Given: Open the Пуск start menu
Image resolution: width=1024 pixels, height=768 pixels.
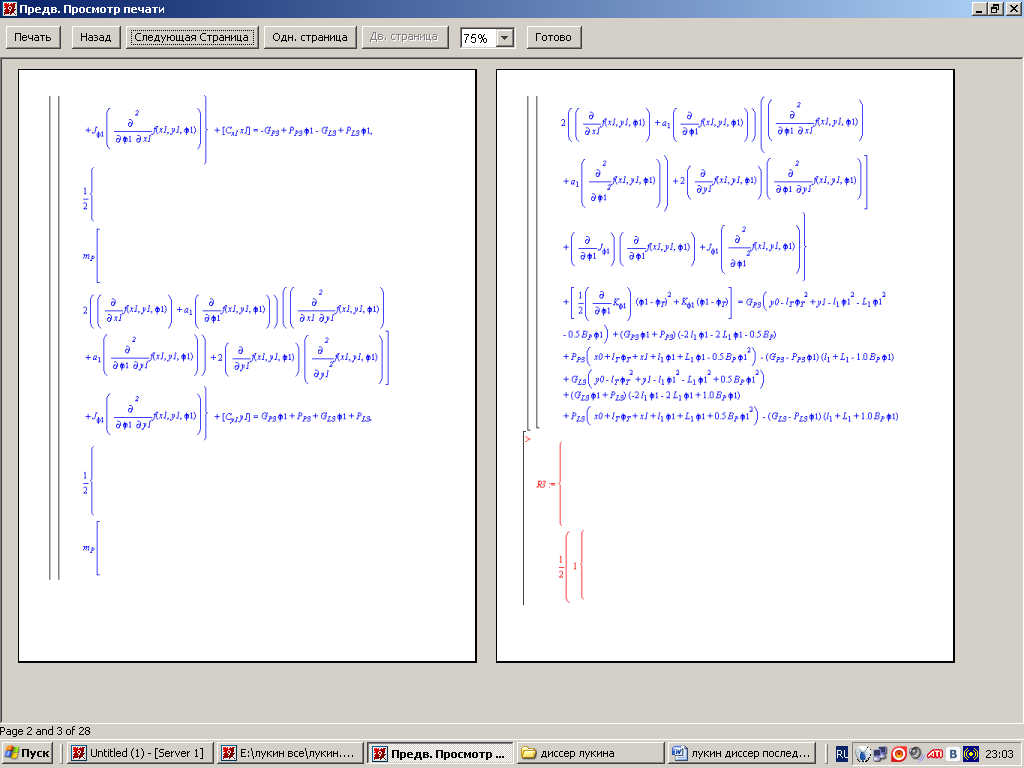Looking at the screenshot, I should (x=28, y=753).
